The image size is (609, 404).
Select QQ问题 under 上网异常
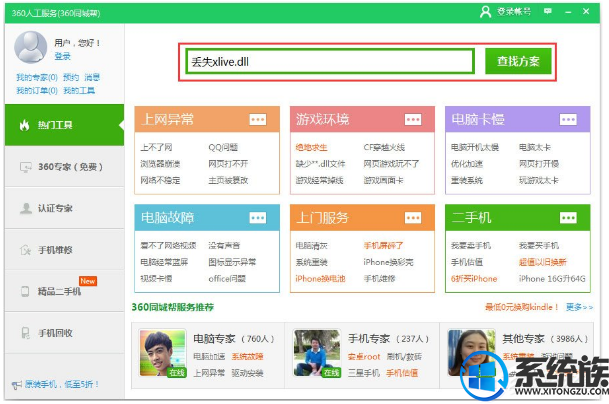[223, 147]
